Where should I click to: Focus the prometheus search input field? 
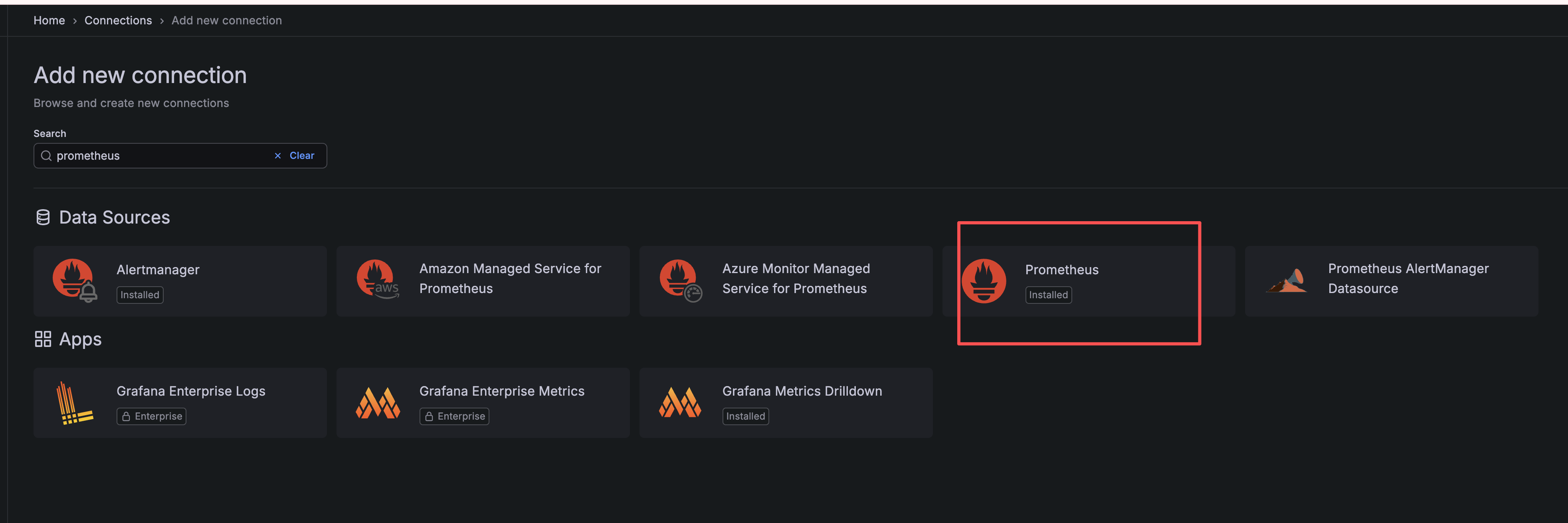click(x=158, y=156)
